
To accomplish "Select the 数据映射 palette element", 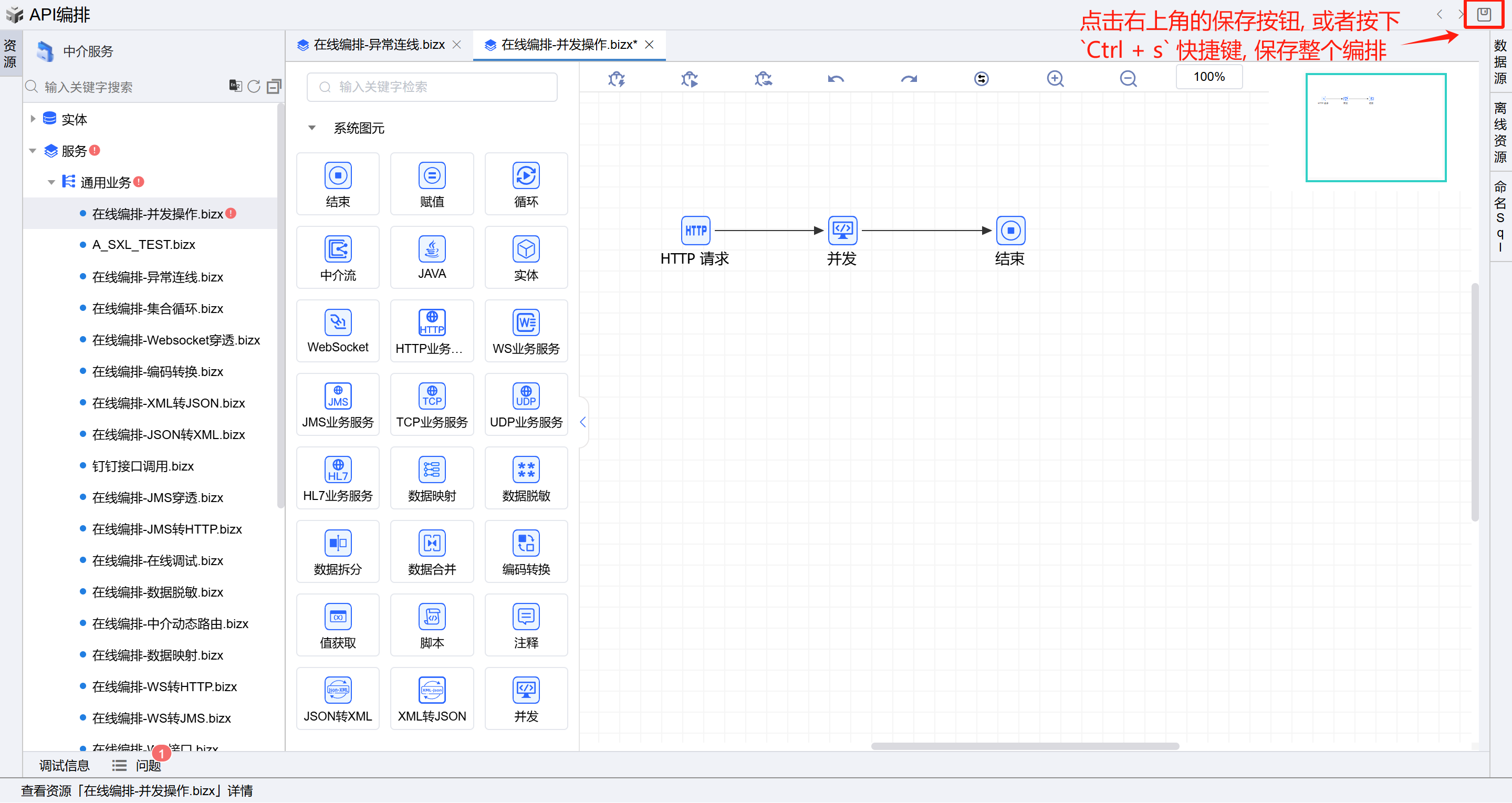I will point(431,478).
